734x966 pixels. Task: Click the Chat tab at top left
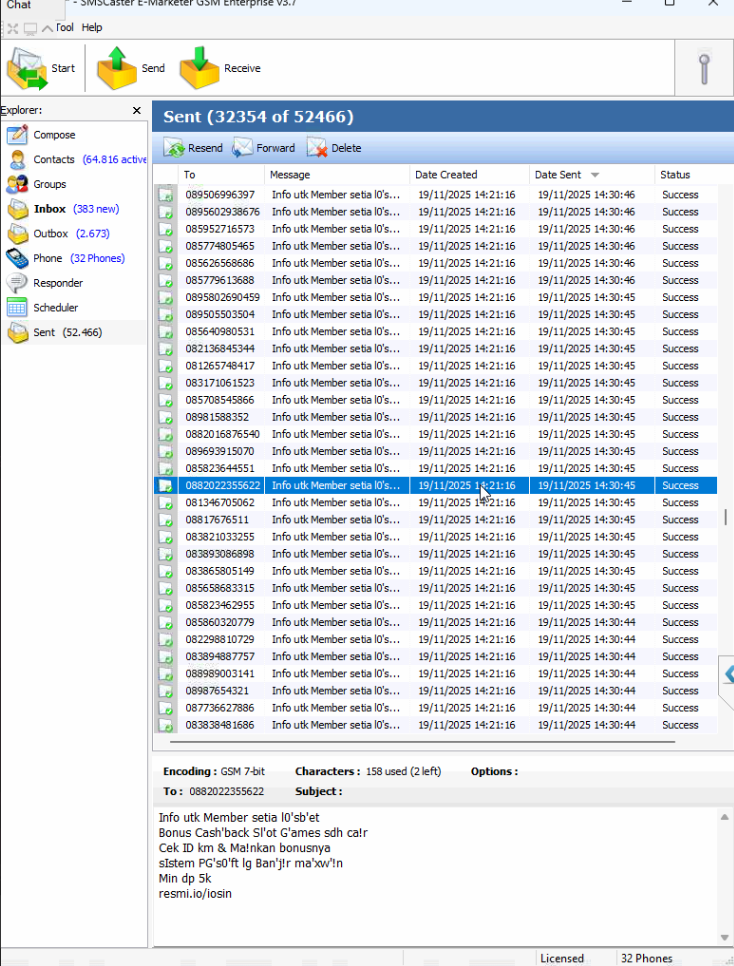pos(18,5)
